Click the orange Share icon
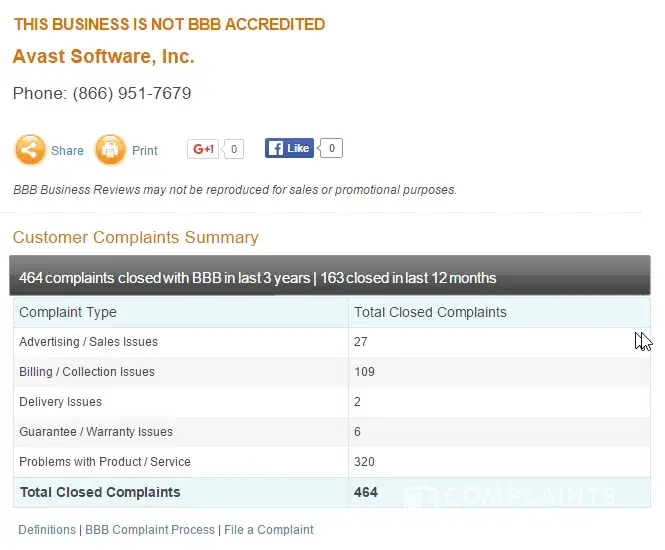 coord(30,150)
